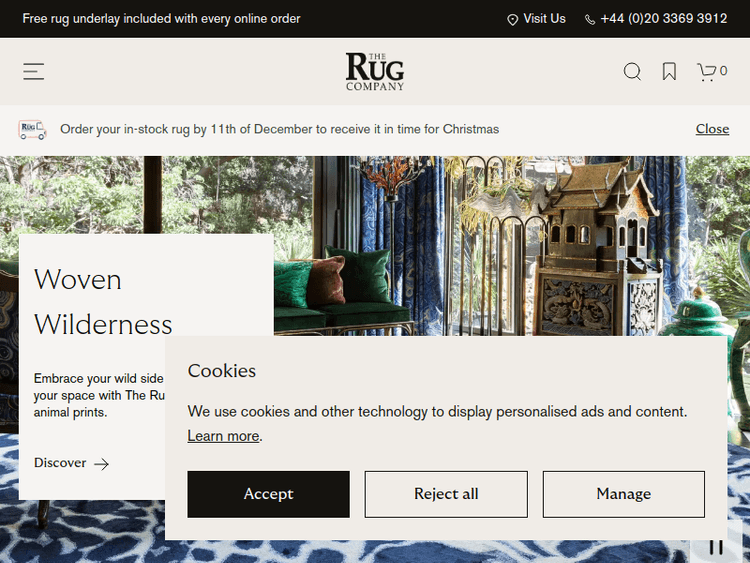
Task: Click the arrow icon next to Discover
Action: (x=101, y=464)
